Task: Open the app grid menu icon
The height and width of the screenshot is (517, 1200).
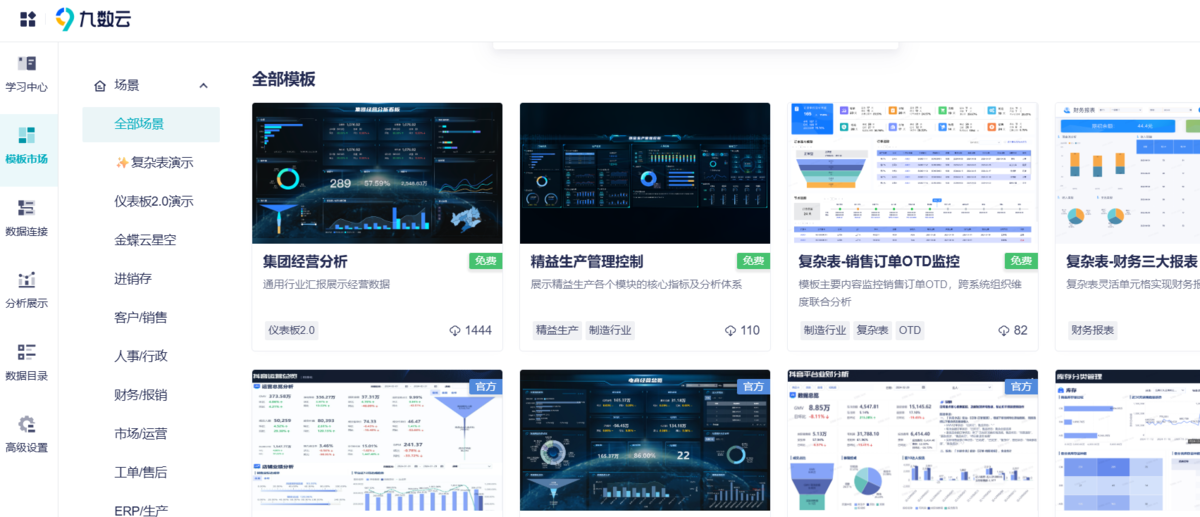Action: [x=28, y=19]
